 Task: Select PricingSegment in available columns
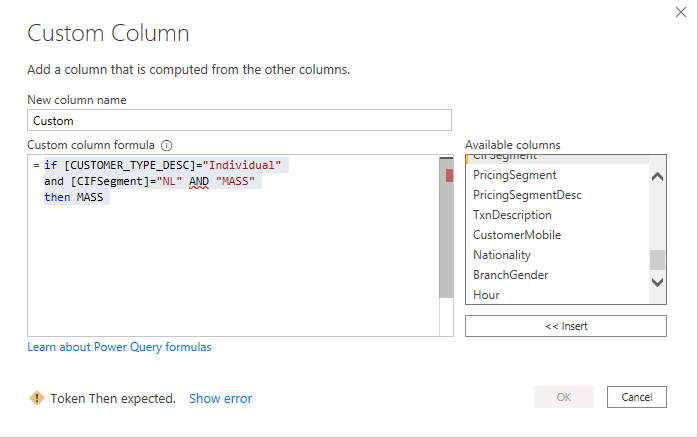pos(515,175)
